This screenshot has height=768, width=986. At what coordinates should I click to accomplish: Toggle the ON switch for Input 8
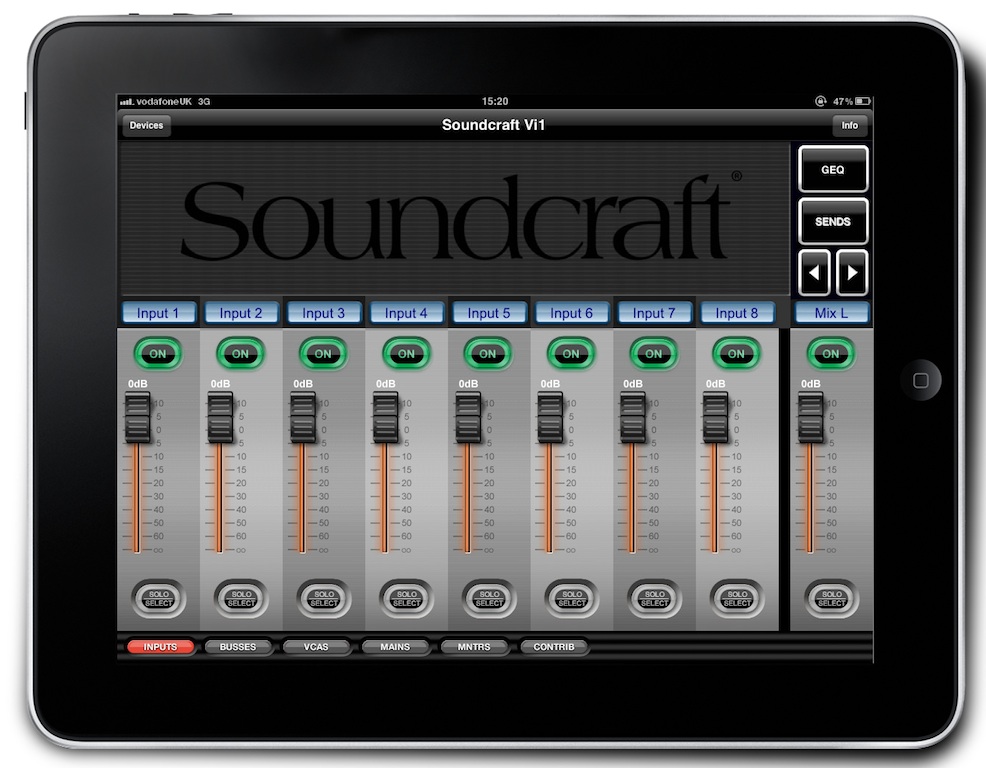point(736,353)
